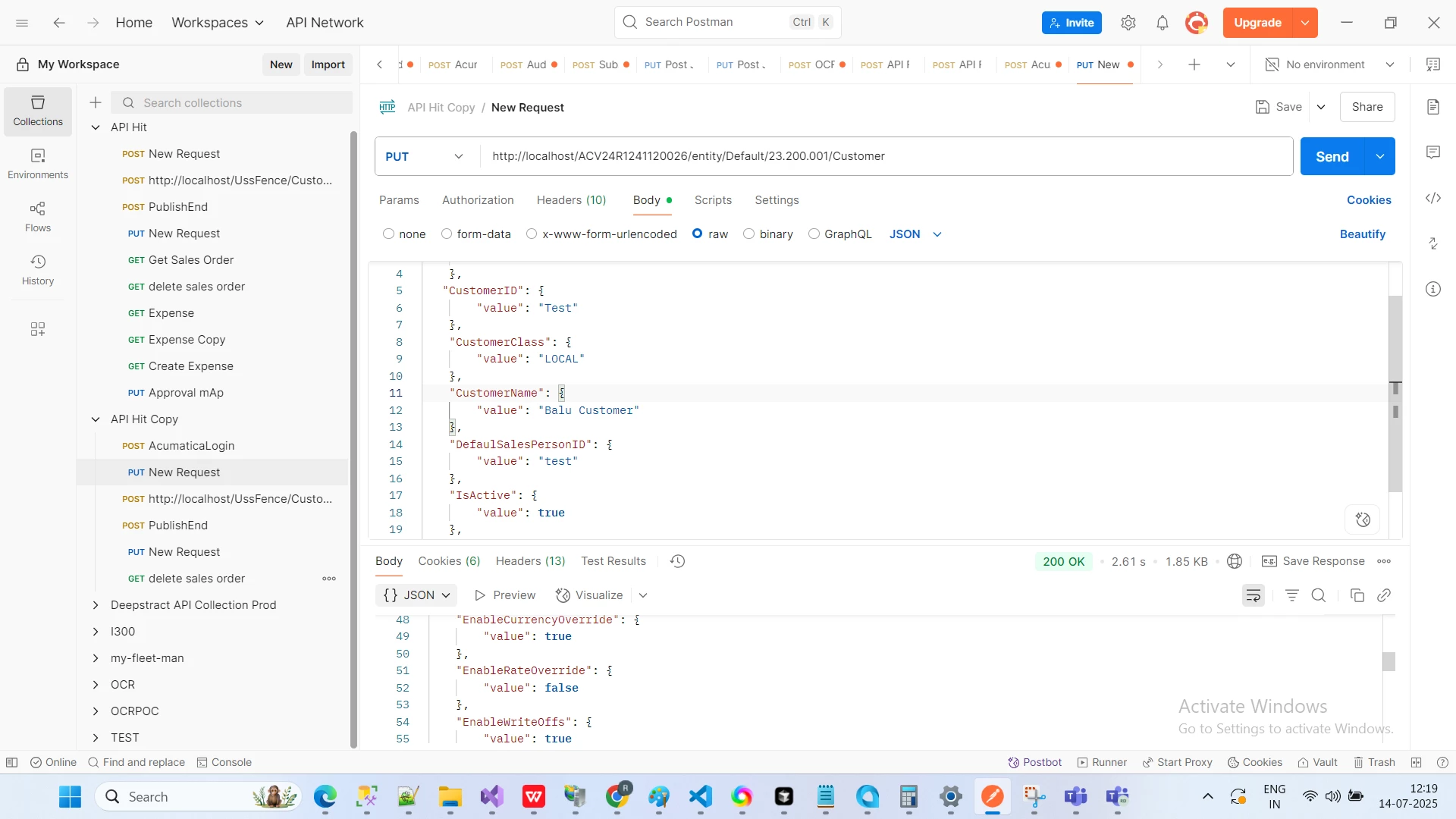Open Postbot from the status bar
1456x819 pixels.
click(1034, 763)
